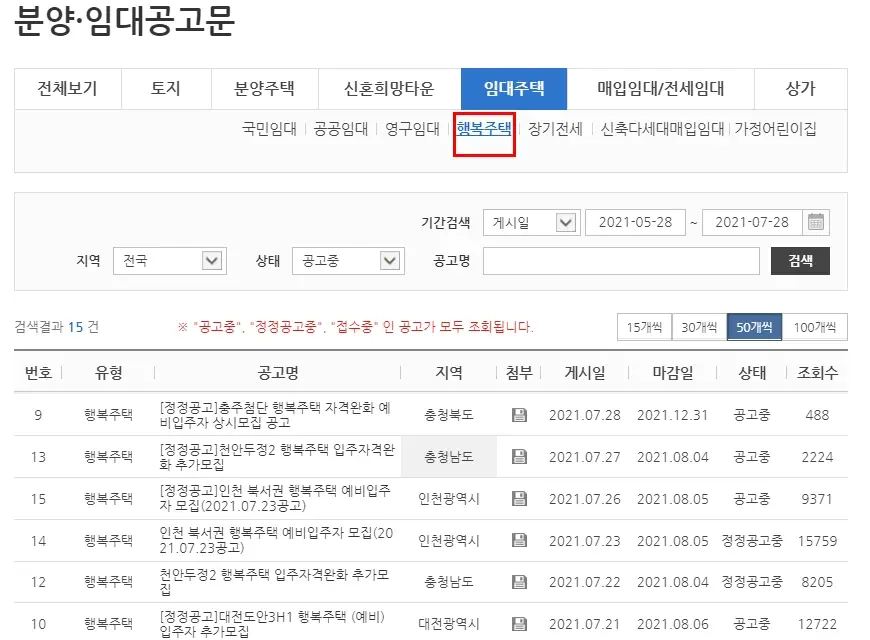Download attachment for 충주첨단 행복주택 notice
This screenshot has width=870, height=640.
[x=519, y=415]
